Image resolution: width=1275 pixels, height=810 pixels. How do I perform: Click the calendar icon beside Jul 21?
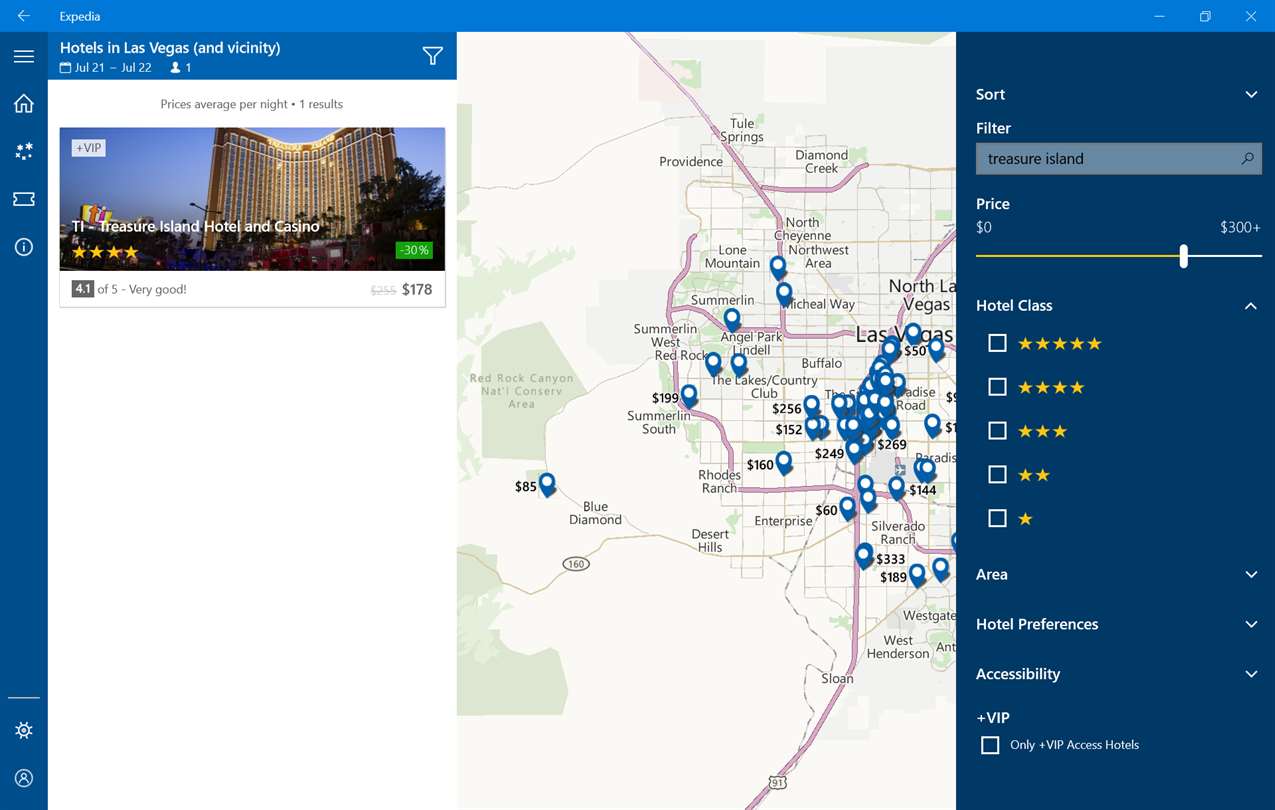(x=66, y=68)
